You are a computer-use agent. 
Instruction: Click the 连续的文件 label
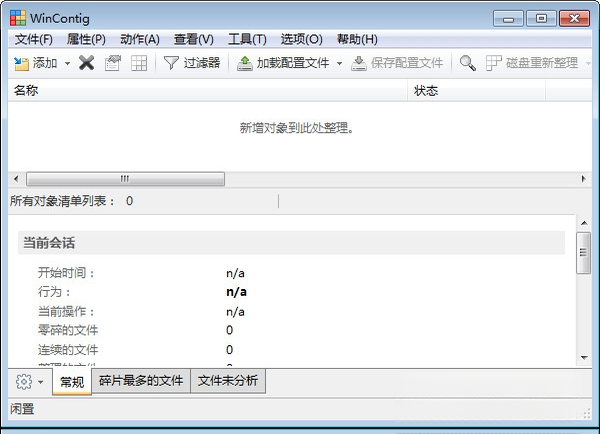click(68, 349)
